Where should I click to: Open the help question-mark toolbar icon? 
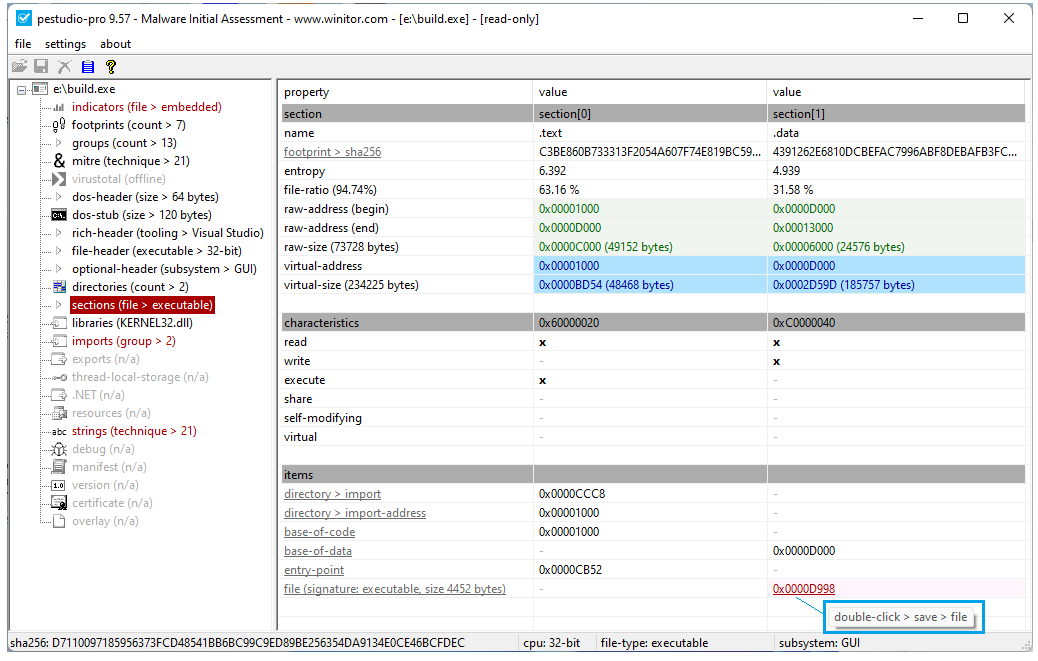coord(111,67)
